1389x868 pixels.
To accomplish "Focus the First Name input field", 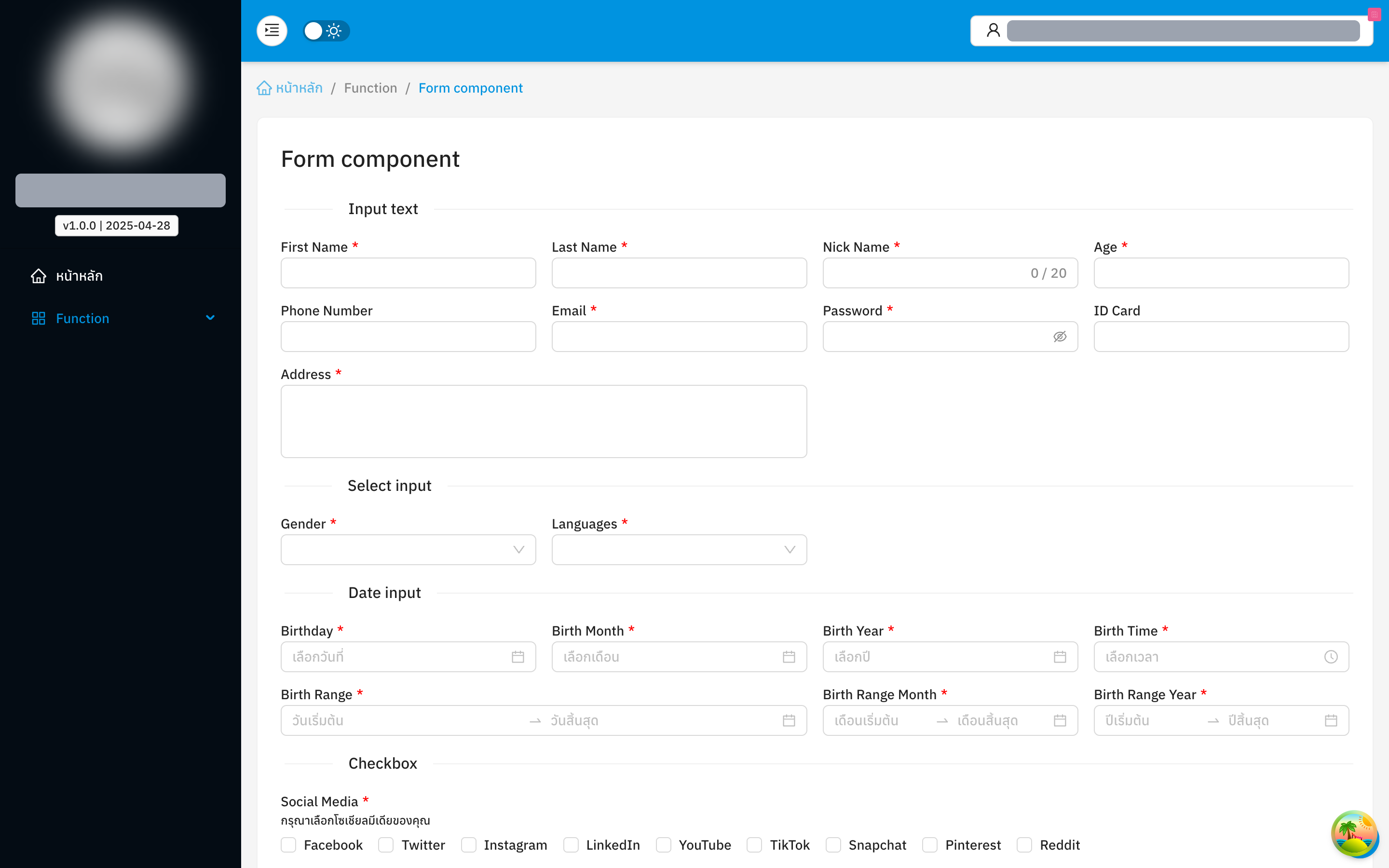I will [x=408, y=272].
